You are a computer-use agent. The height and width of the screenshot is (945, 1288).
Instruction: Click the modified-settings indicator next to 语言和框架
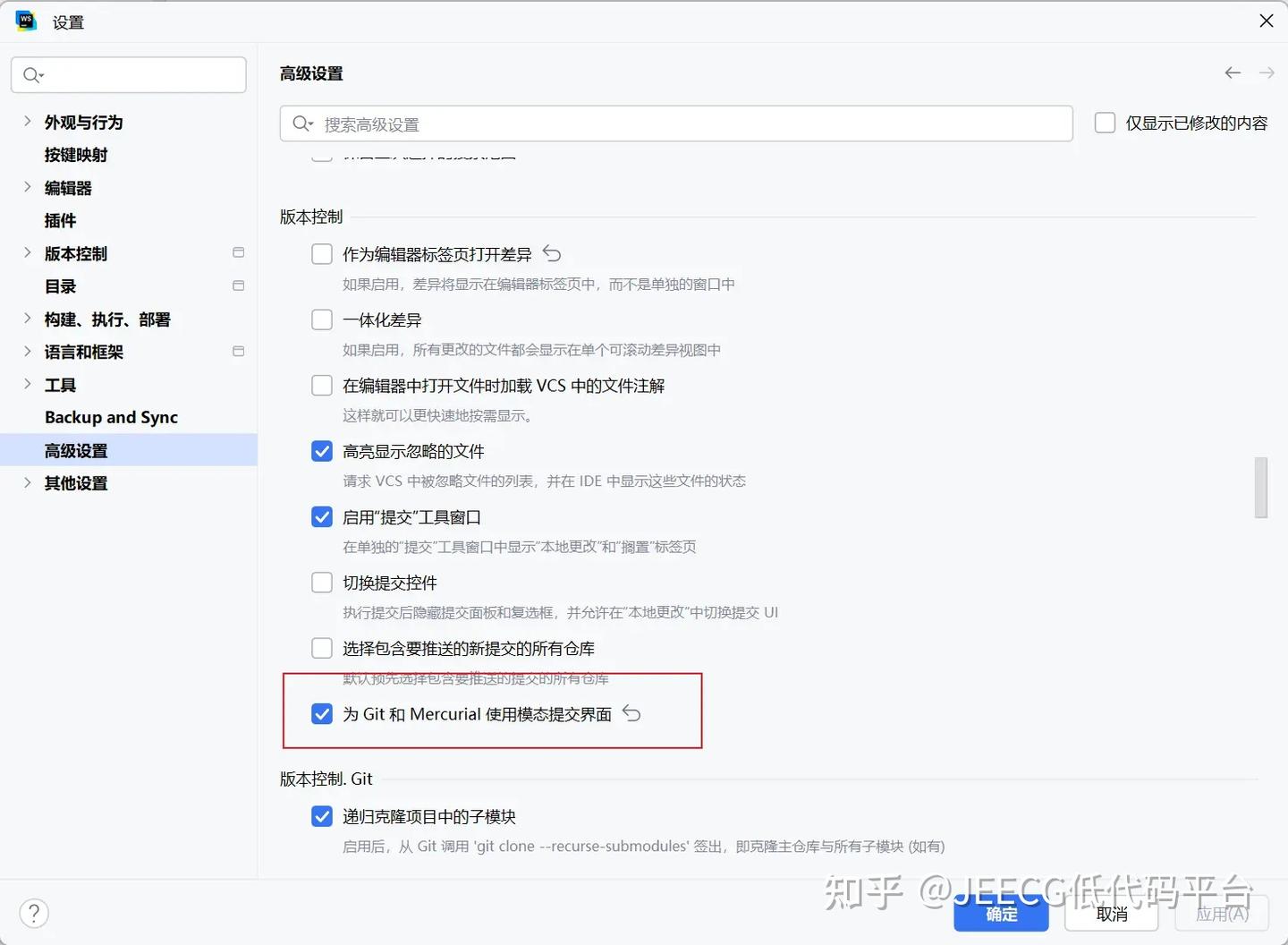pos(238,351)
